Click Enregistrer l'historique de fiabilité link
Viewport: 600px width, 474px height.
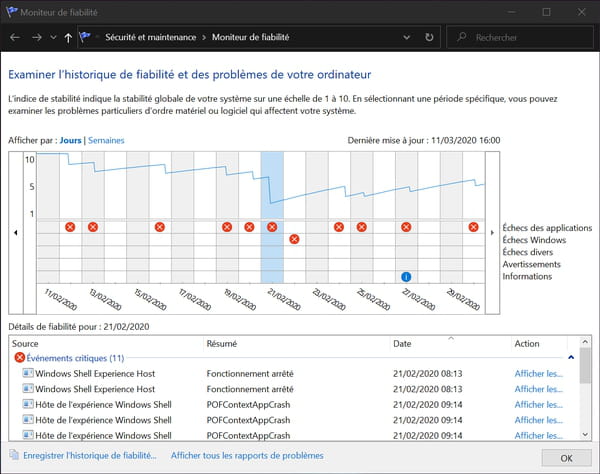90,456
